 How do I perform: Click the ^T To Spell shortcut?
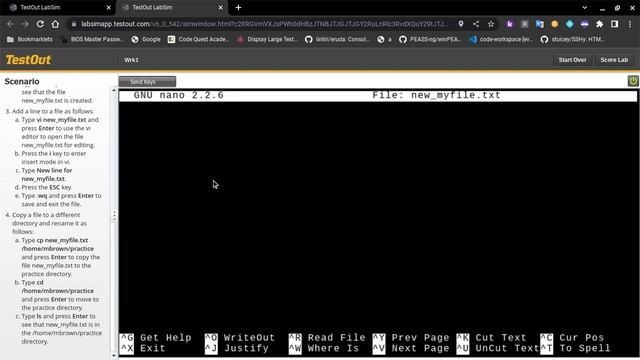[575, 349]
